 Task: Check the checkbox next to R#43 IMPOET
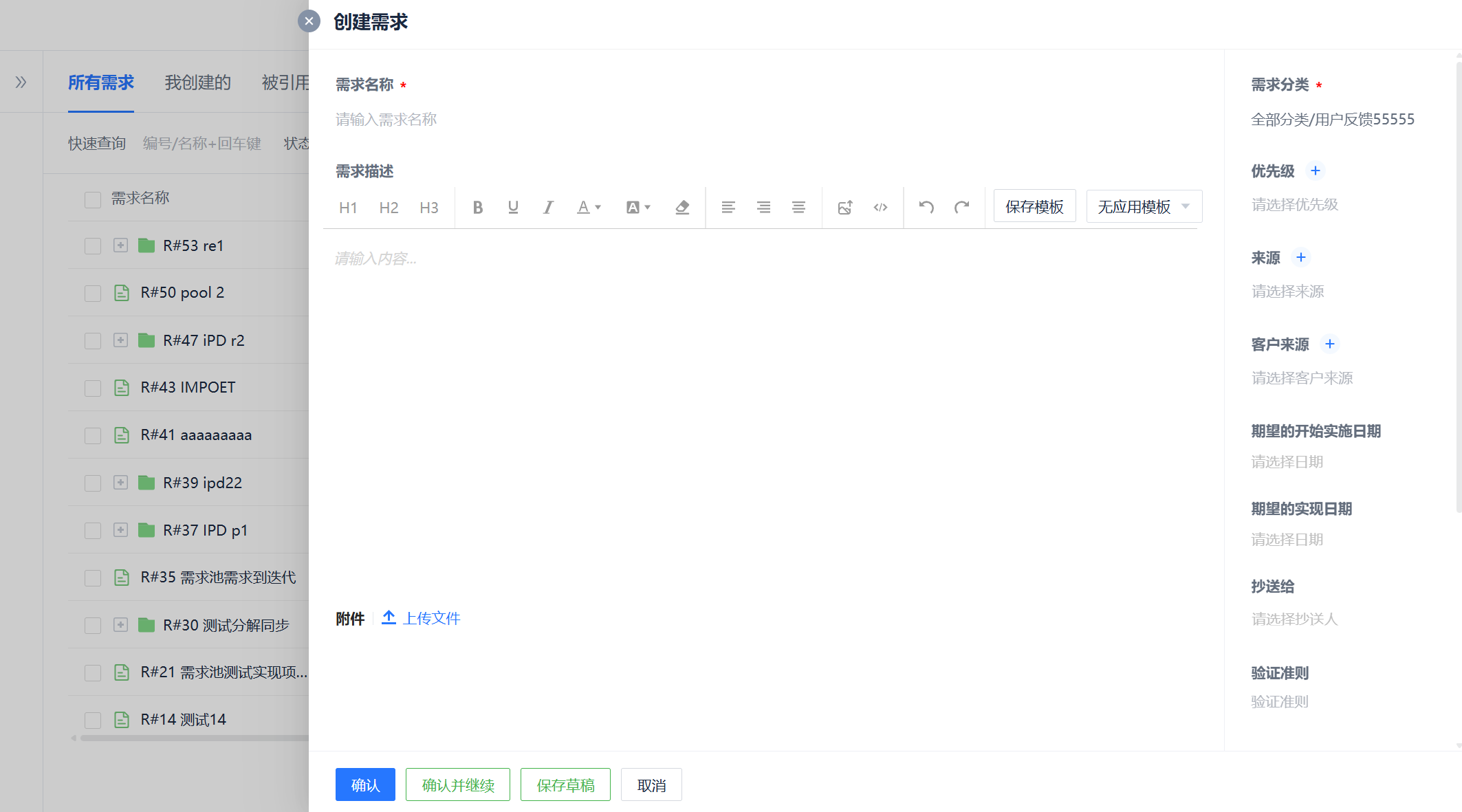[93, 387]
